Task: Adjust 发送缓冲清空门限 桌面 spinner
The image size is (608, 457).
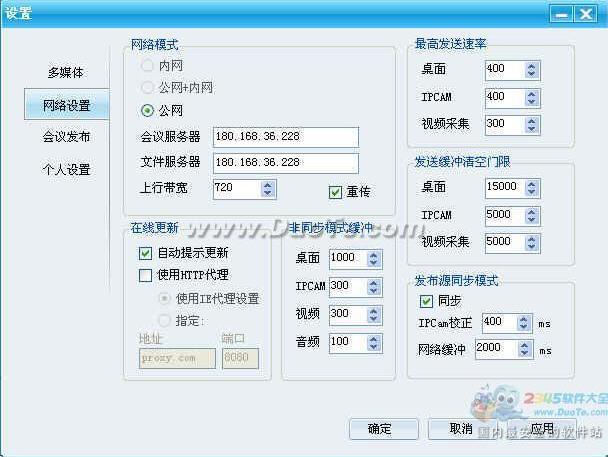Action: click(x=532, y=188)
